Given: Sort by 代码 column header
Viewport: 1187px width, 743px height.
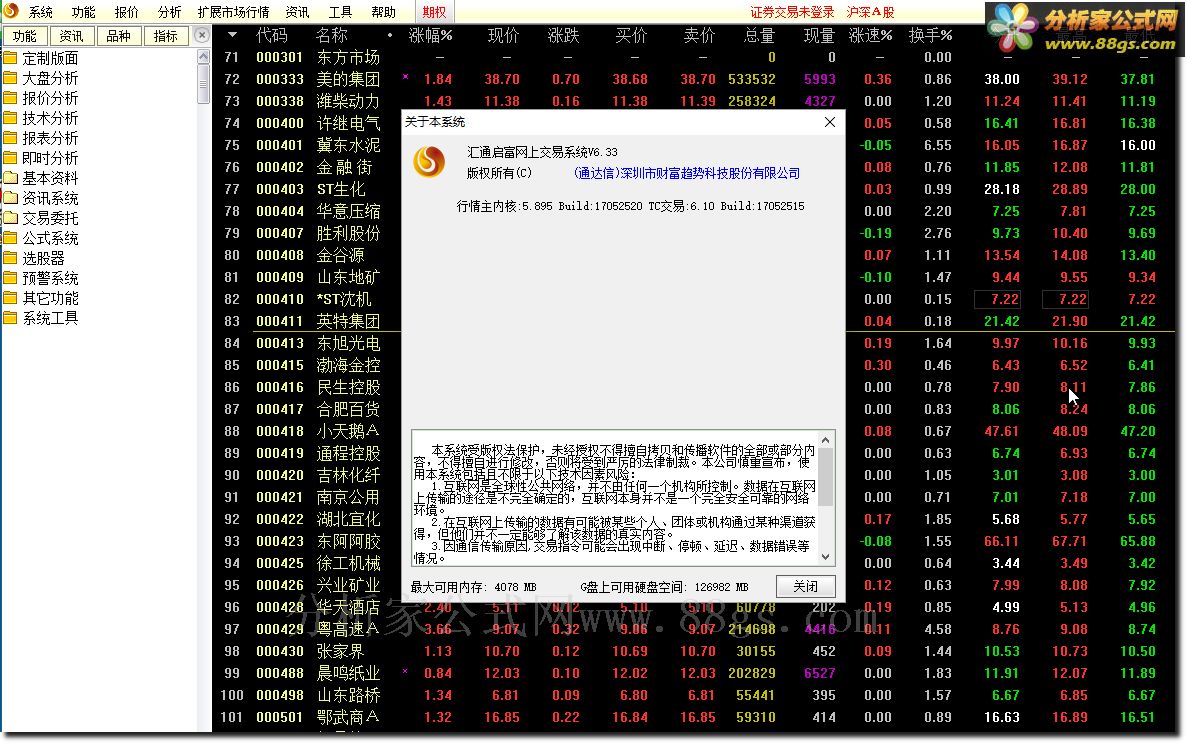Looking at the screenshot, I should pyautogui.click(x=272, y=35).
